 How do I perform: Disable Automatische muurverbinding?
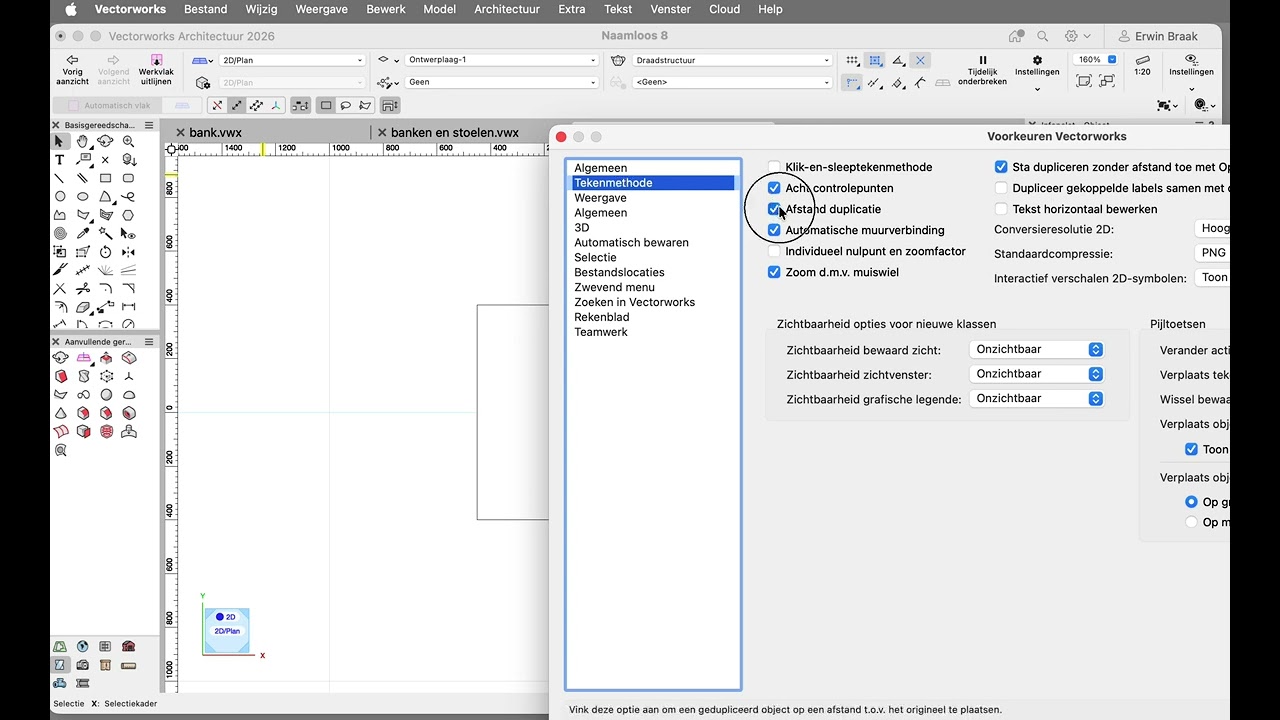point(774,230)
